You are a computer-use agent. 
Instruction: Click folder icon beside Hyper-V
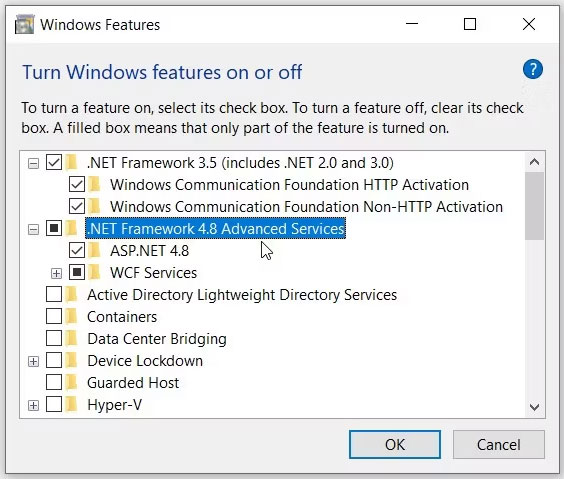click(x=72, y=405)
